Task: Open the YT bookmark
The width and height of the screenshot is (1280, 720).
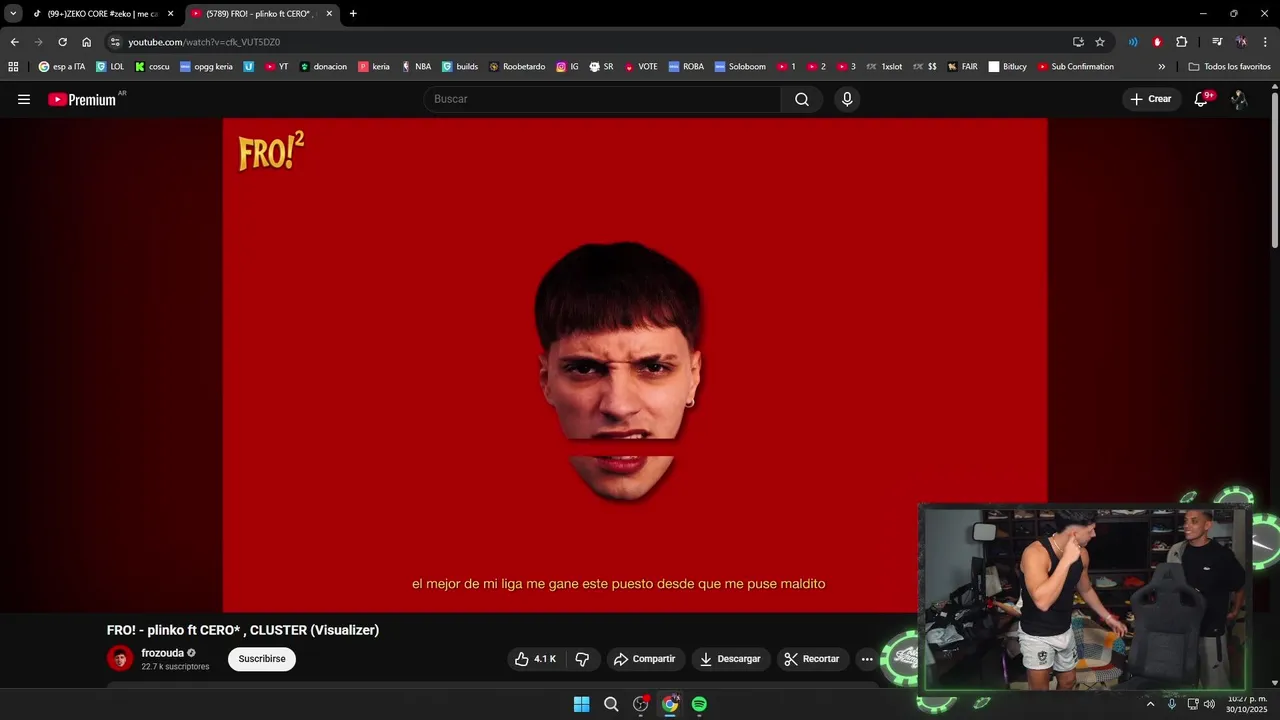Action: point(277,67)
